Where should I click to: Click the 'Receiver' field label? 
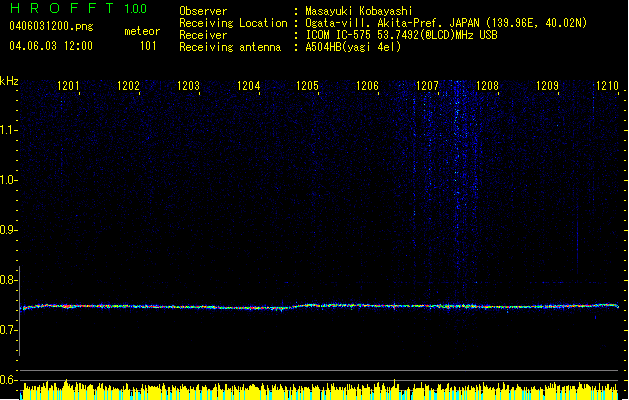click(203, 35)
